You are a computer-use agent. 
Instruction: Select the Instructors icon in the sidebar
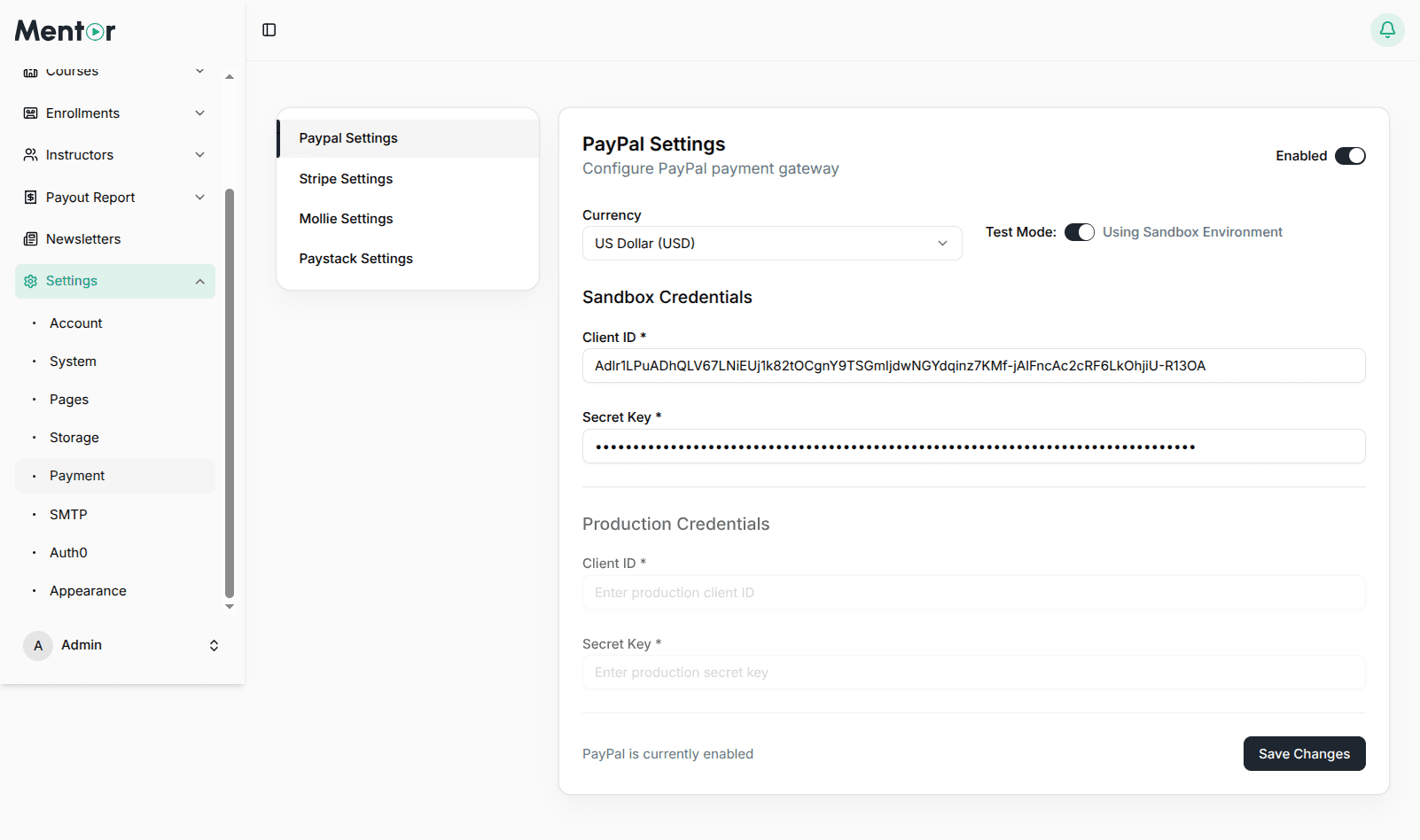30,154
